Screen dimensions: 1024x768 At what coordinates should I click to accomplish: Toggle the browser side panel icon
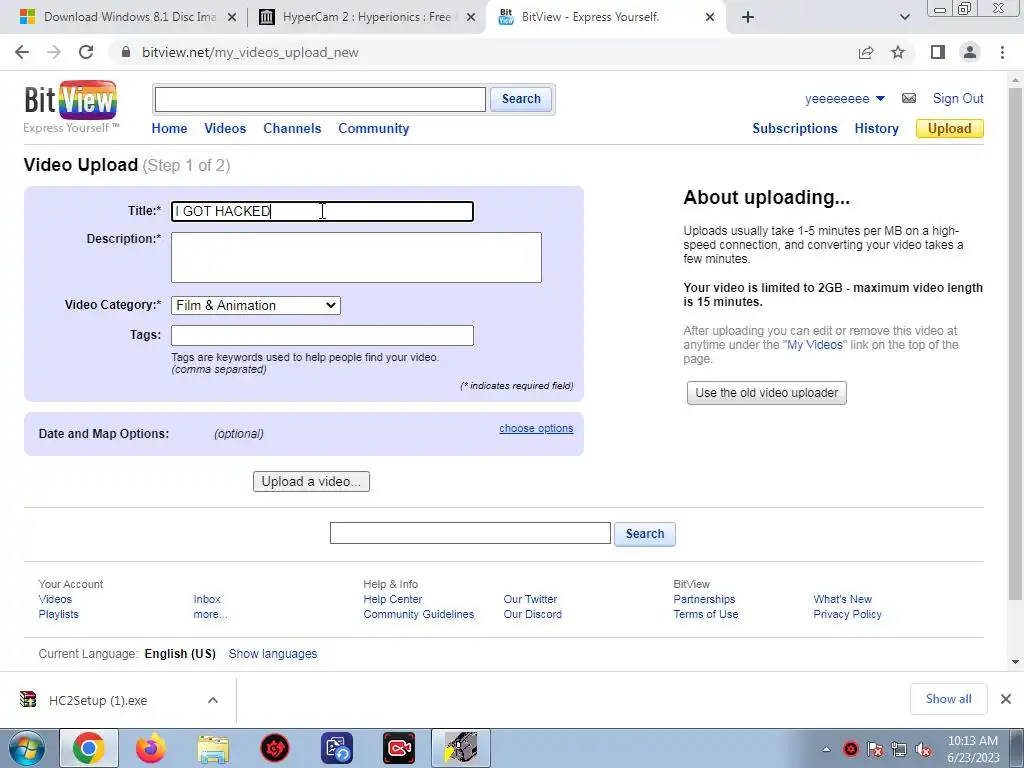point(938,52)
